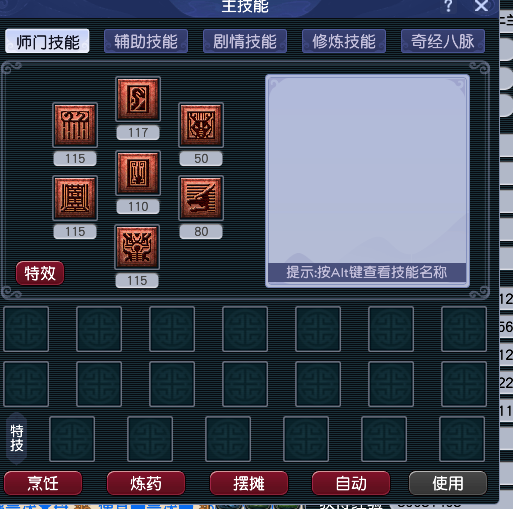Select the dragon head skill icon with level 80
513x509 pixels.
pos(201,198)
